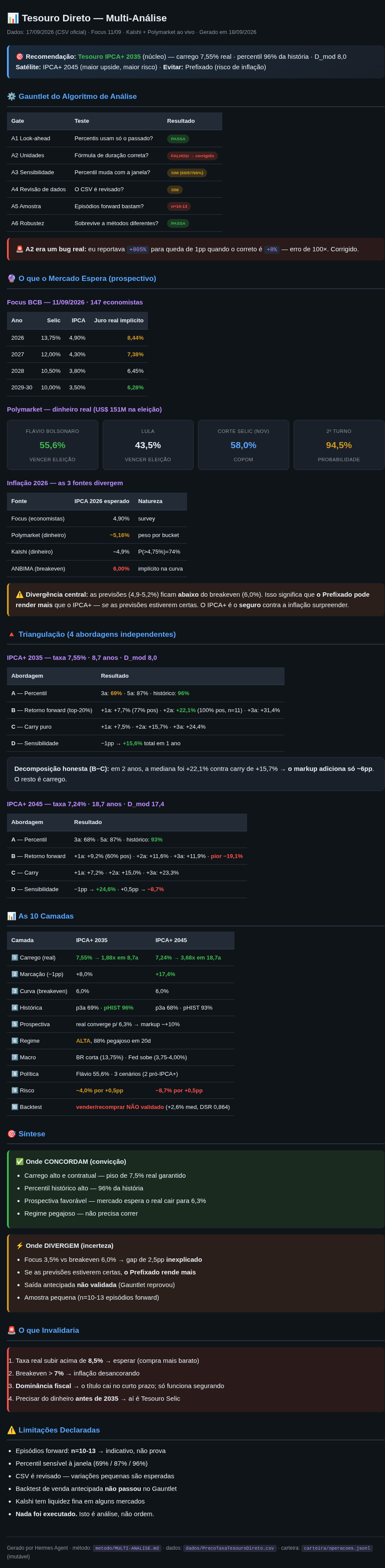
Task: Click the warning icon beside Limitações Declaradas
Action: tap(12, 1430)
